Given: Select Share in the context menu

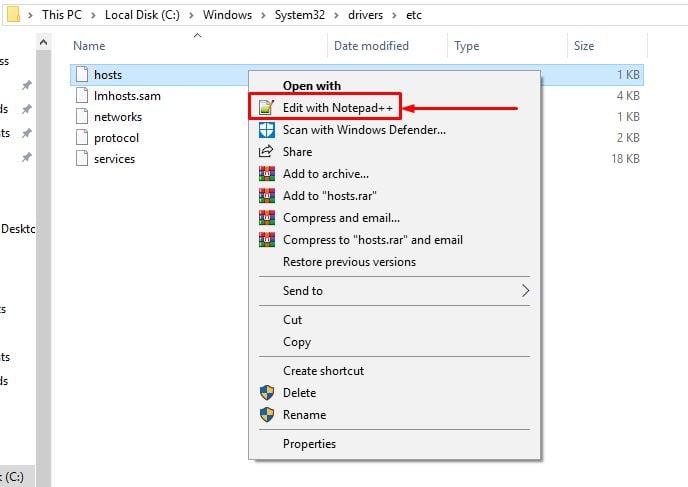Looking at the screenshot, I should click(394, 152).
